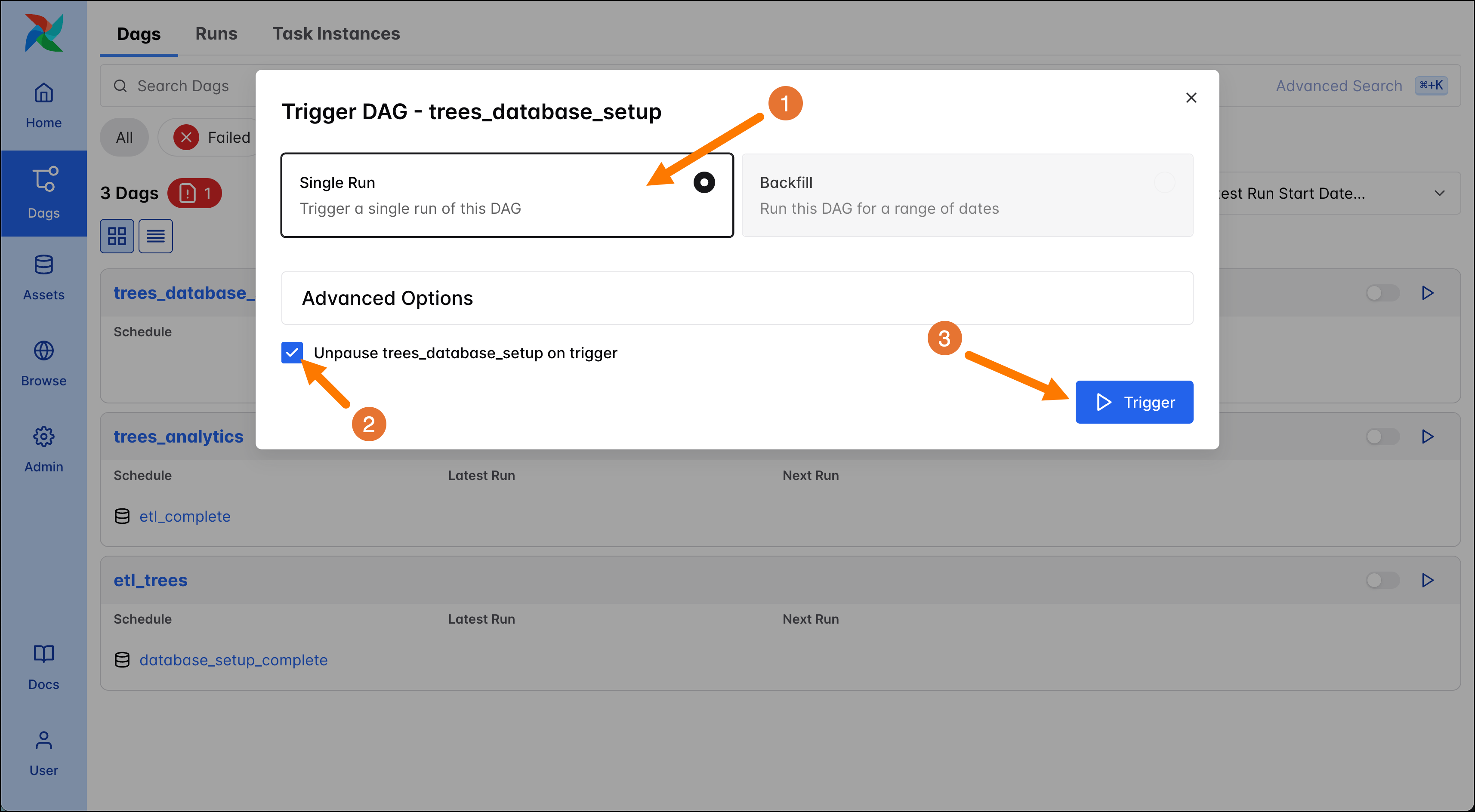The height and width of the screenshot is (812, 1475).
Task: Switch to grid card view of Dags
Action: tap(117, 236)
